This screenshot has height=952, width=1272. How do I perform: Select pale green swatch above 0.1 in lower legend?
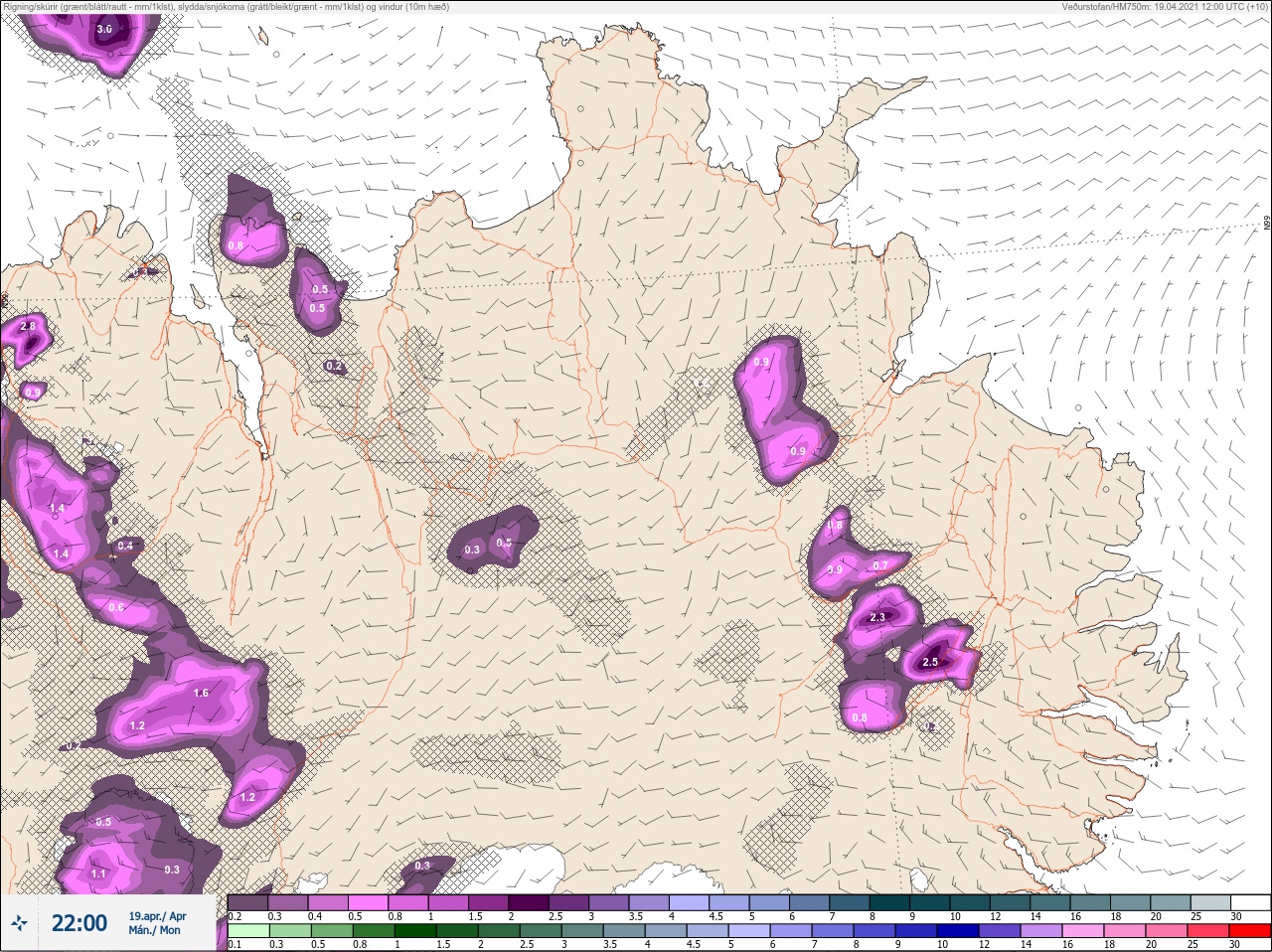248,931
